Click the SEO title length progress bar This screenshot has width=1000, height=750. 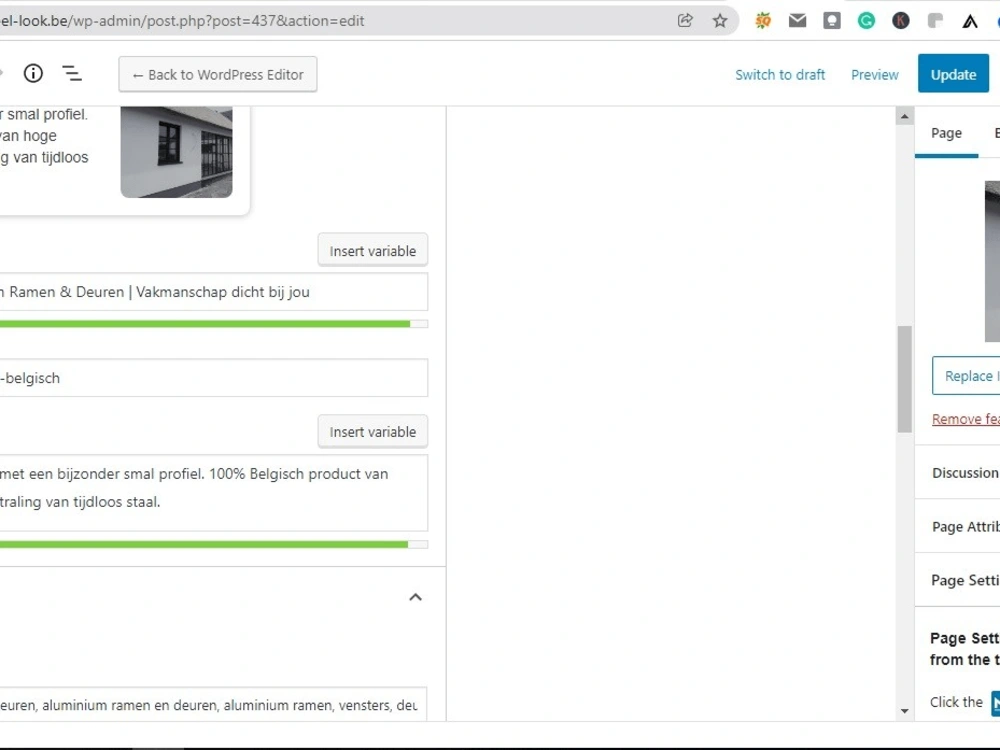point(214,324)
